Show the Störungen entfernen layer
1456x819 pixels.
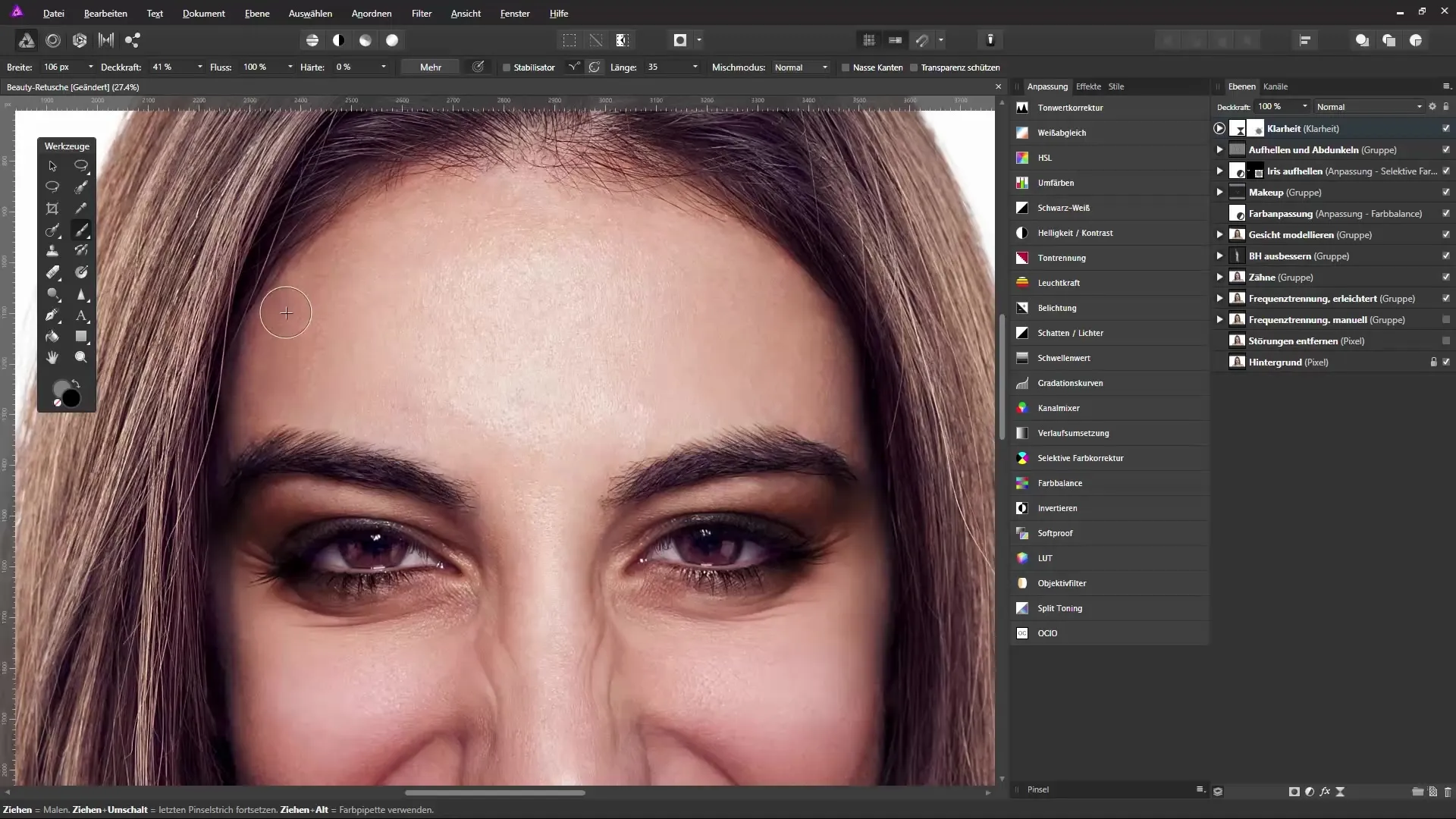[1446, 341]
